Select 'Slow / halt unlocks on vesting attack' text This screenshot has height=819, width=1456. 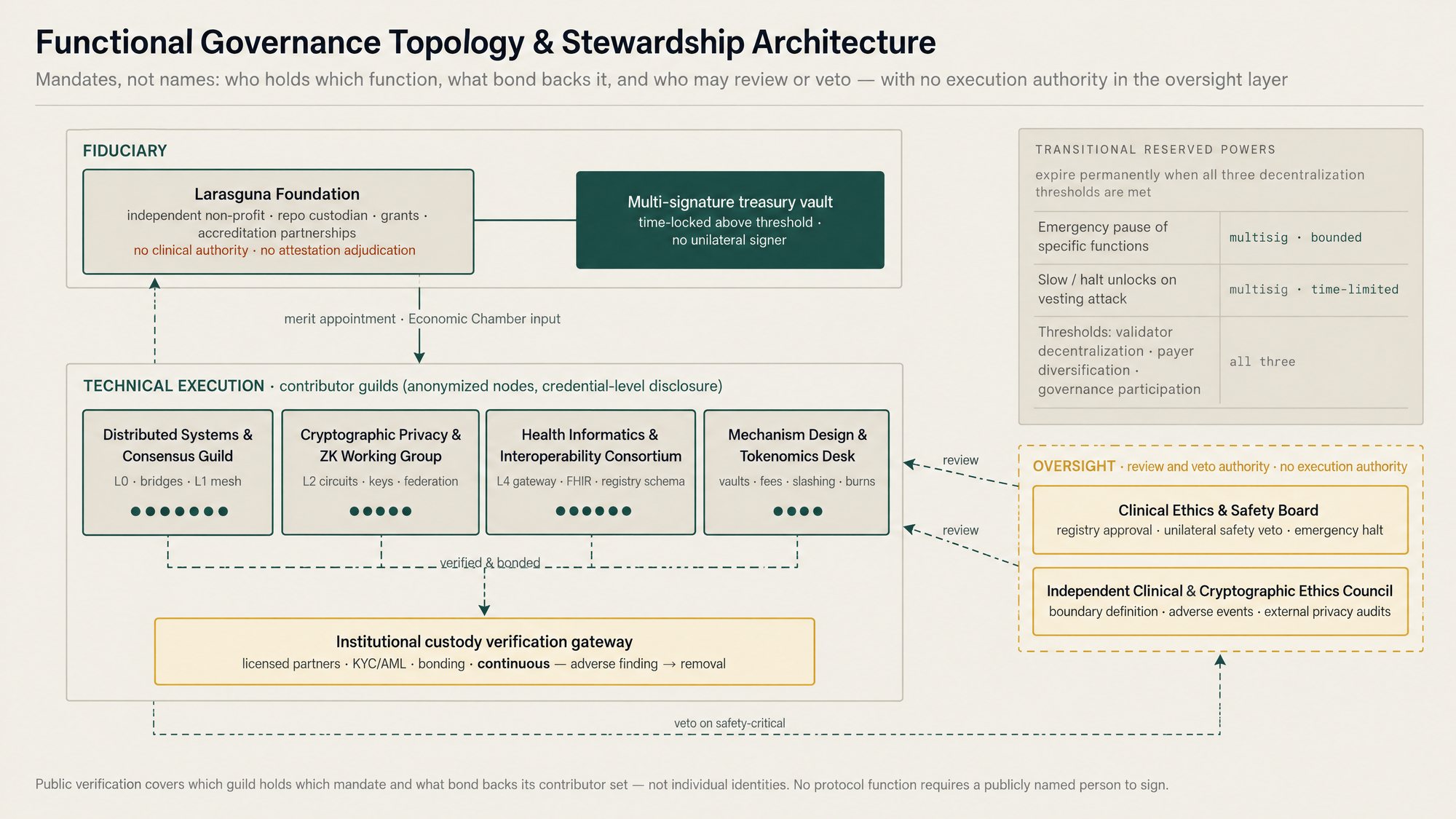coord(1107,289)
